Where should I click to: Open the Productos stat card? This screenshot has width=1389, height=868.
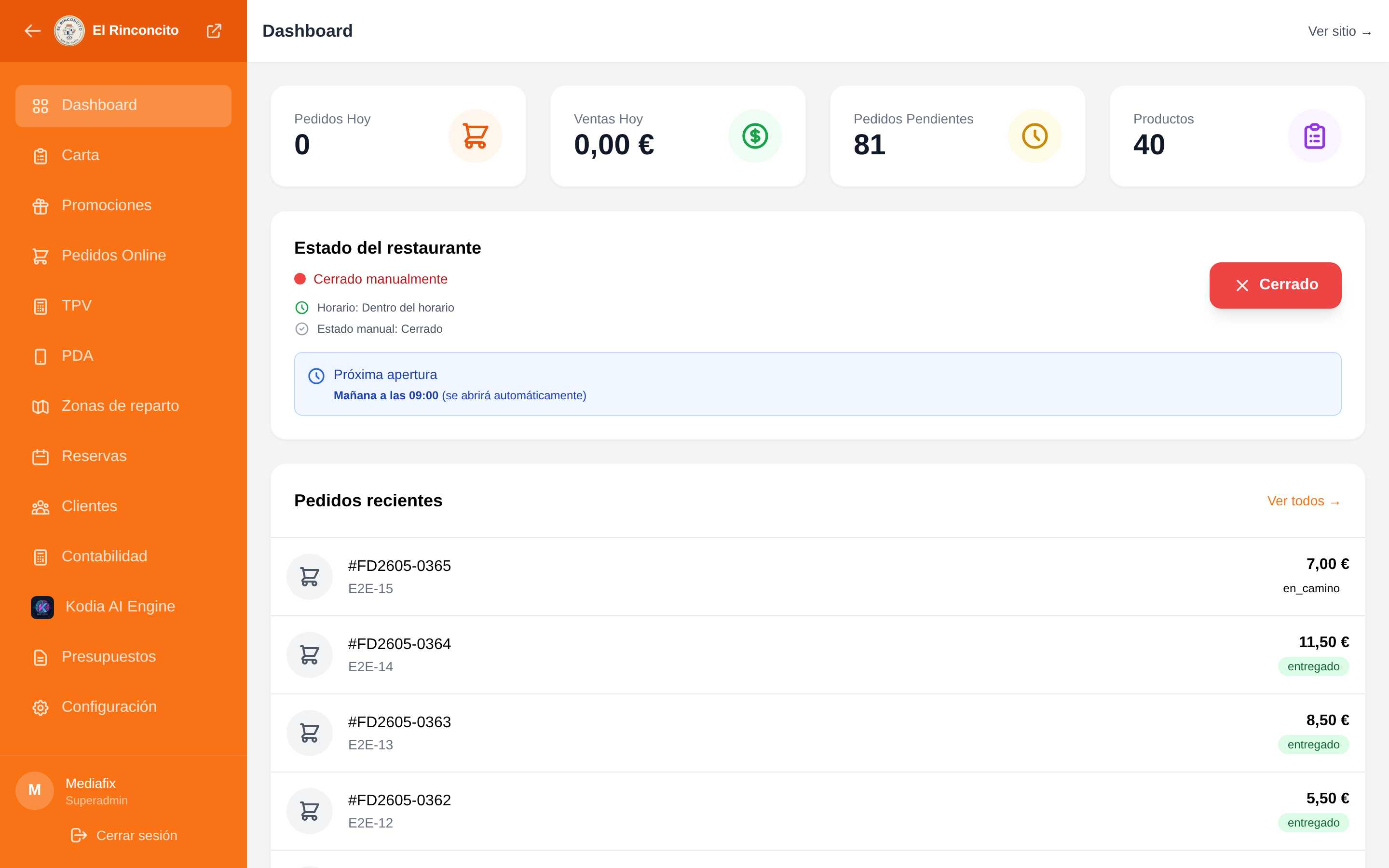pyautogui.click(x=1238, y=136)
